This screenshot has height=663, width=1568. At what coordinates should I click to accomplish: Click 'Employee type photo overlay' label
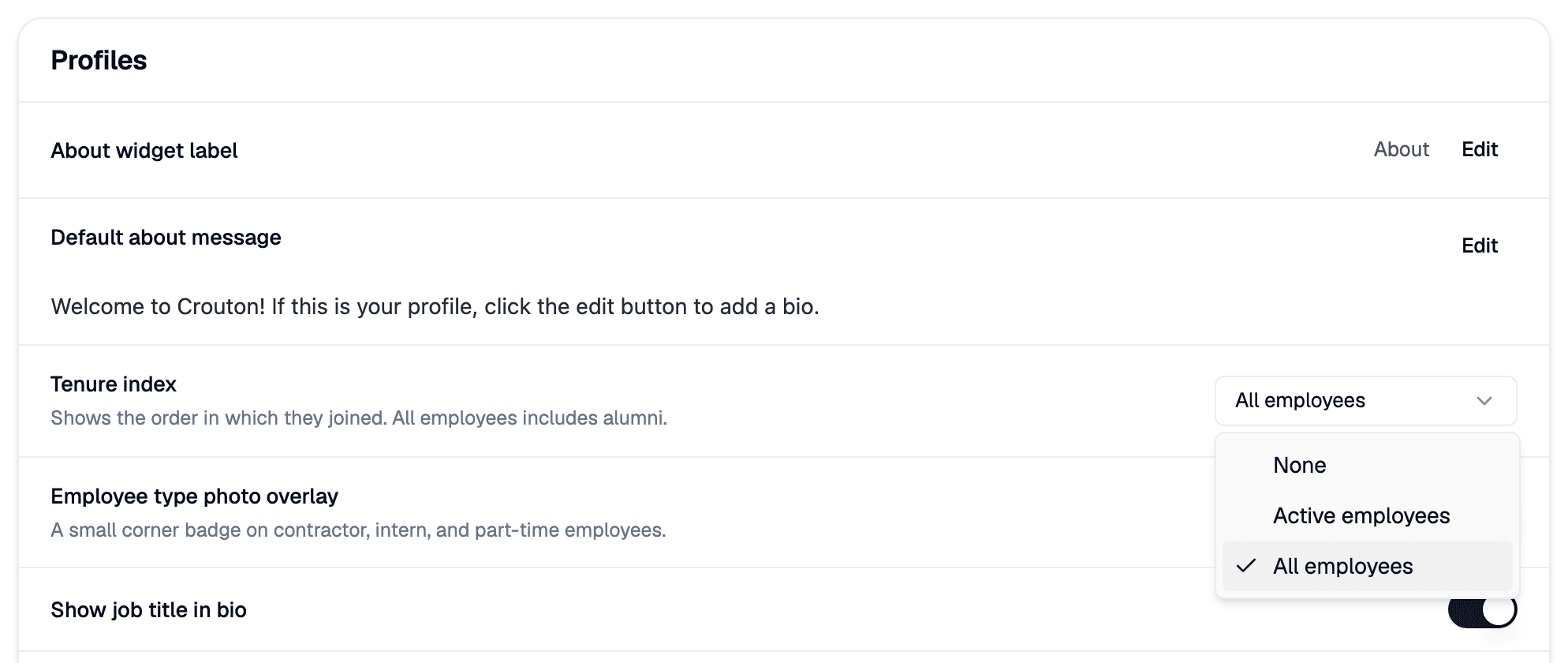(194, 496)
